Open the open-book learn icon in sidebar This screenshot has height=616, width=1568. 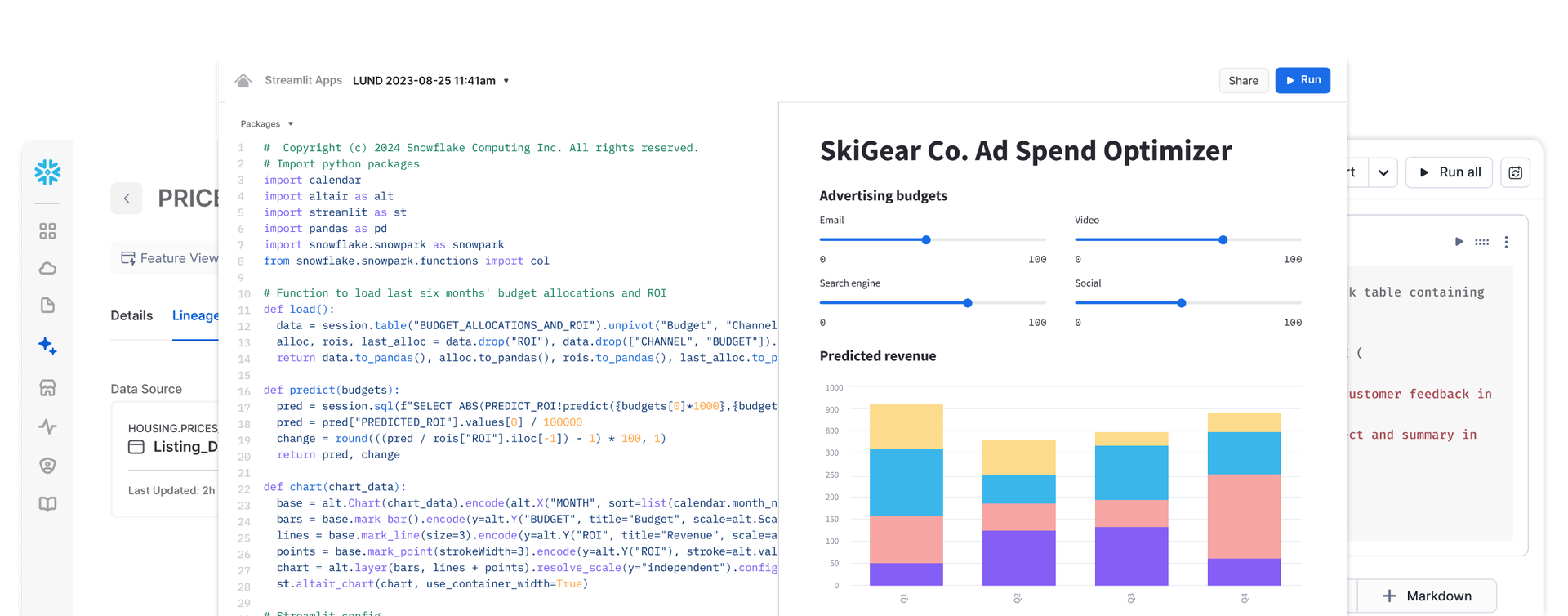47,504
